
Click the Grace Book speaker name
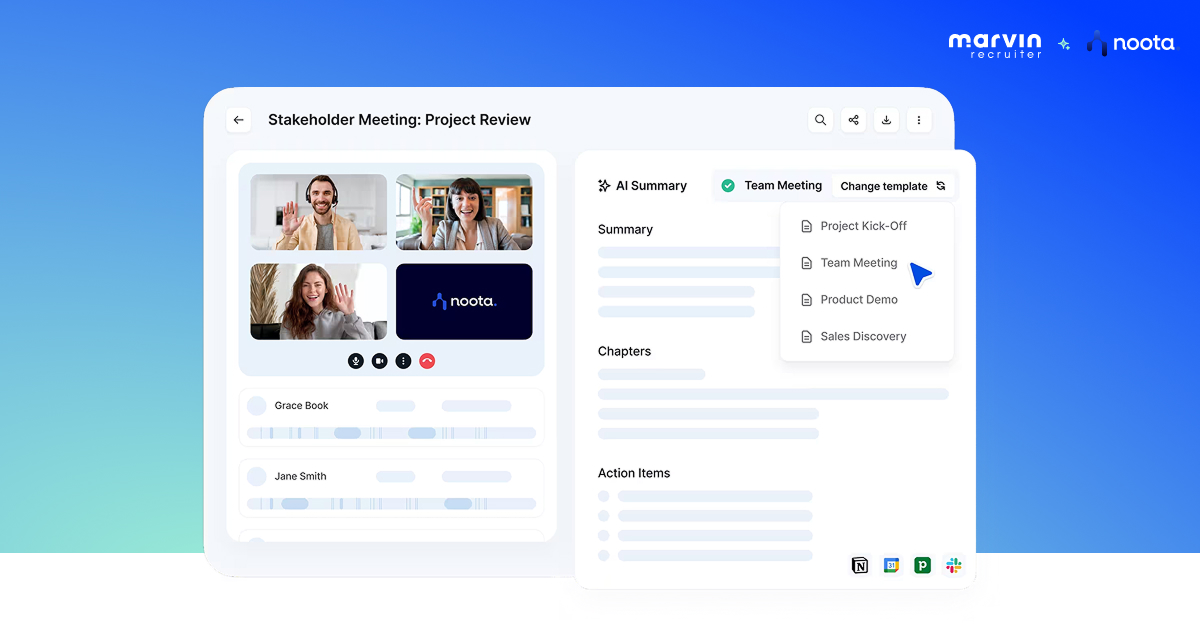(x=302, y=406)
